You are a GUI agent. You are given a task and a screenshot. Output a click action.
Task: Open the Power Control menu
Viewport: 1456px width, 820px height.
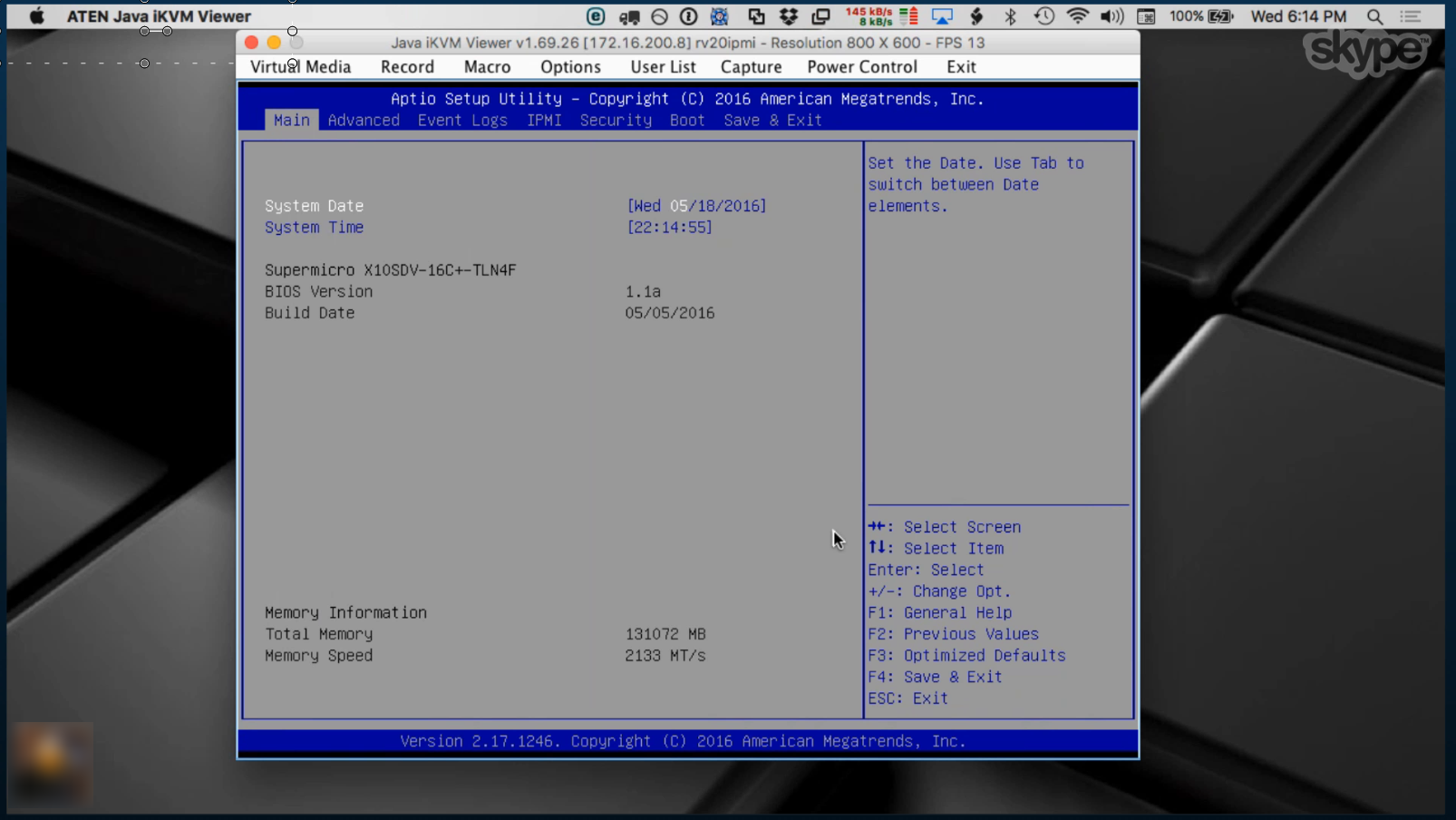pos(862,67)
